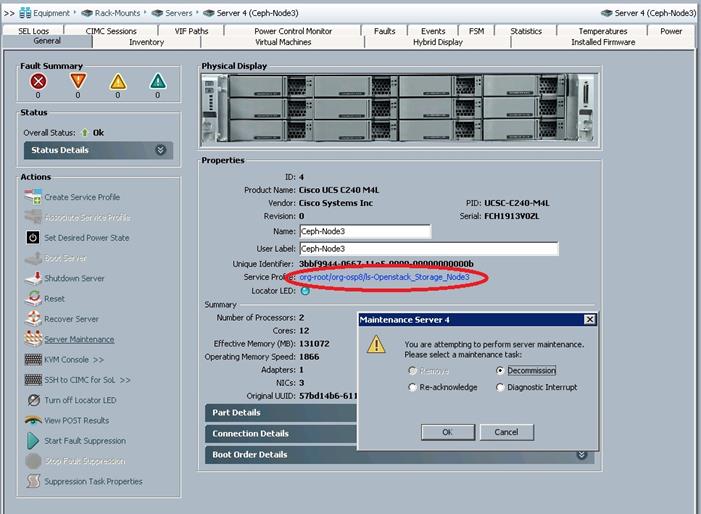Screen dimensions: 701x514
Task: Open the Faults tab
Action: pyautogui.click(x=384, y=31)
